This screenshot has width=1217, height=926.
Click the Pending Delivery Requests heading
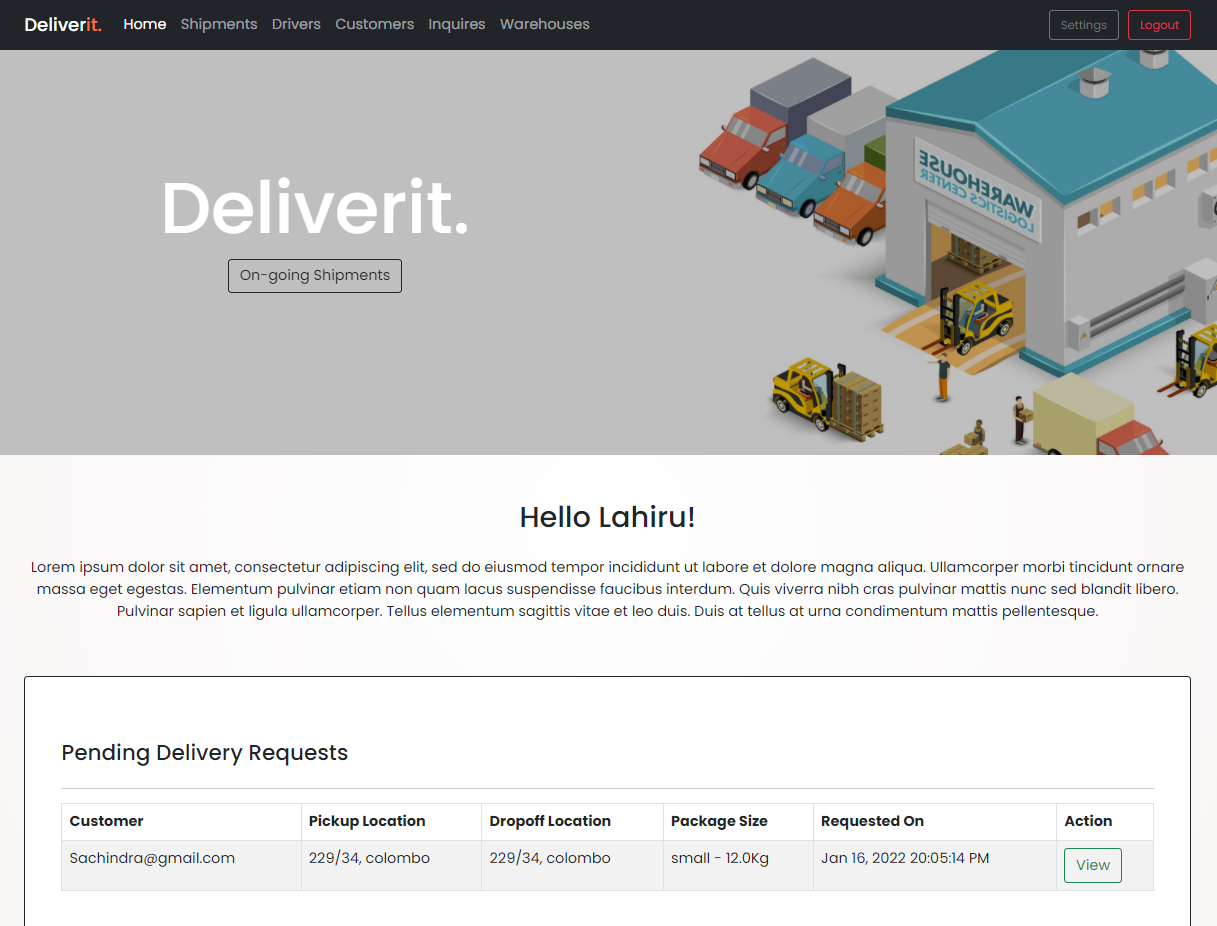coord(205,753)
